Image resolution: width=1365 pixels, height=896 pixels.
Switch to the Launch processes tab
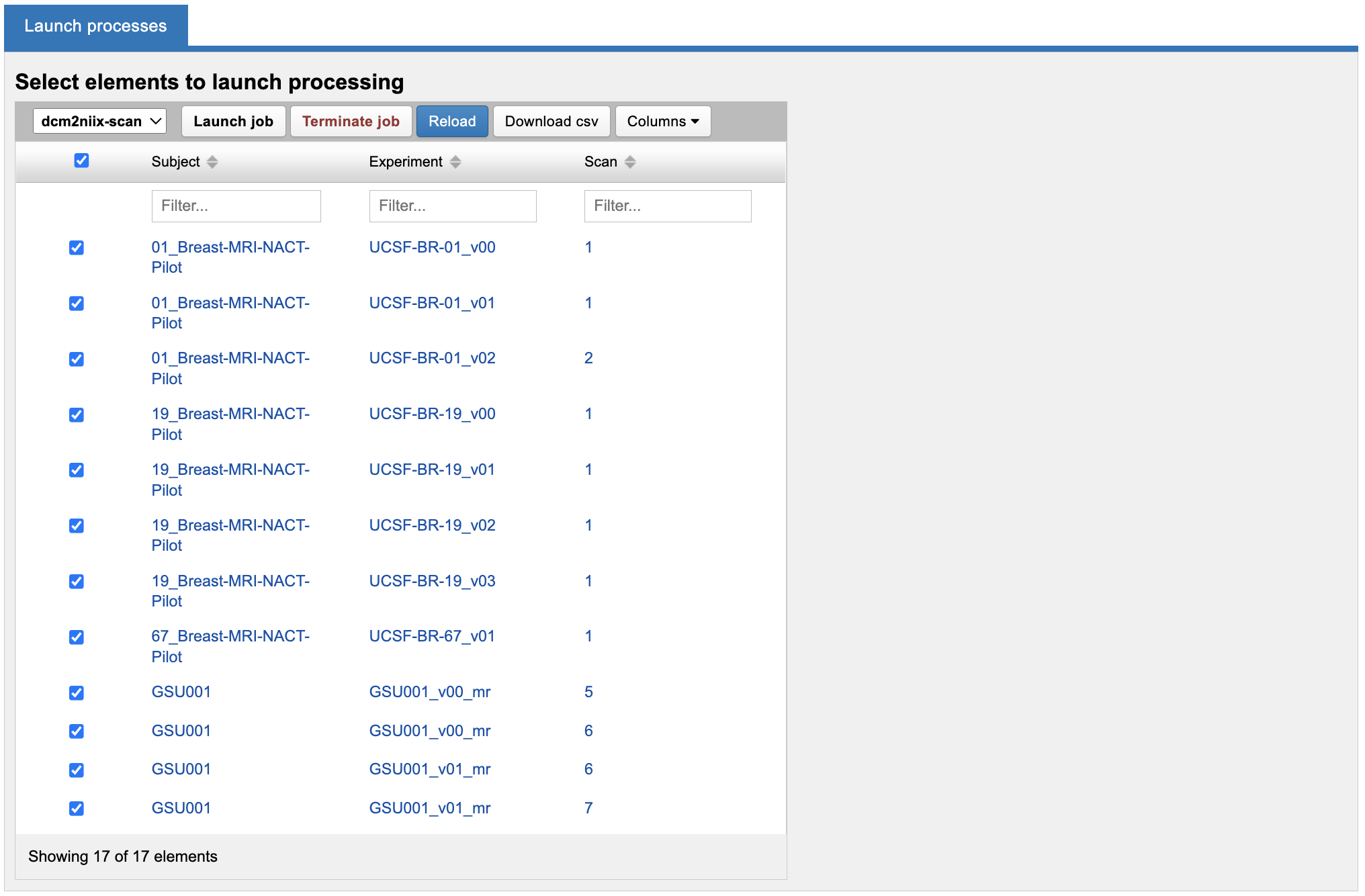point(95,26)
